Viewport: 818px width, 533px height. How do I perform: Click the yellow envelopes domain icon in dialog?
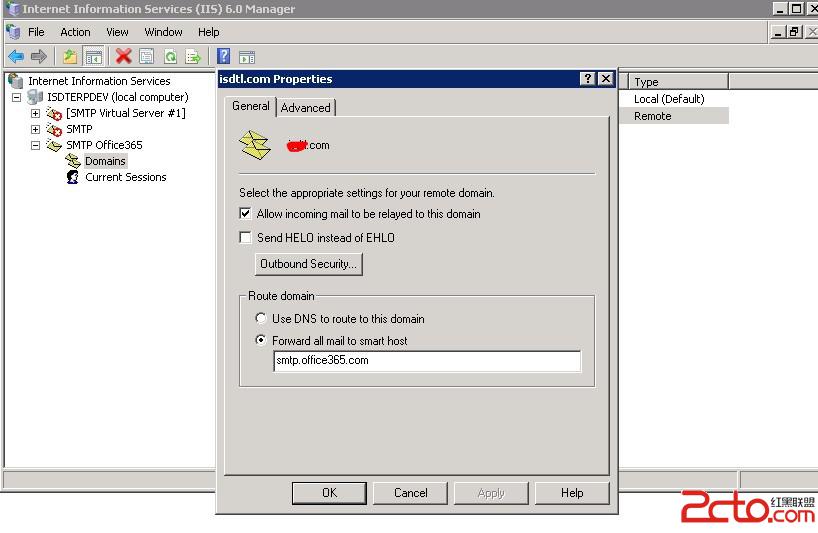tap(255, 145)
